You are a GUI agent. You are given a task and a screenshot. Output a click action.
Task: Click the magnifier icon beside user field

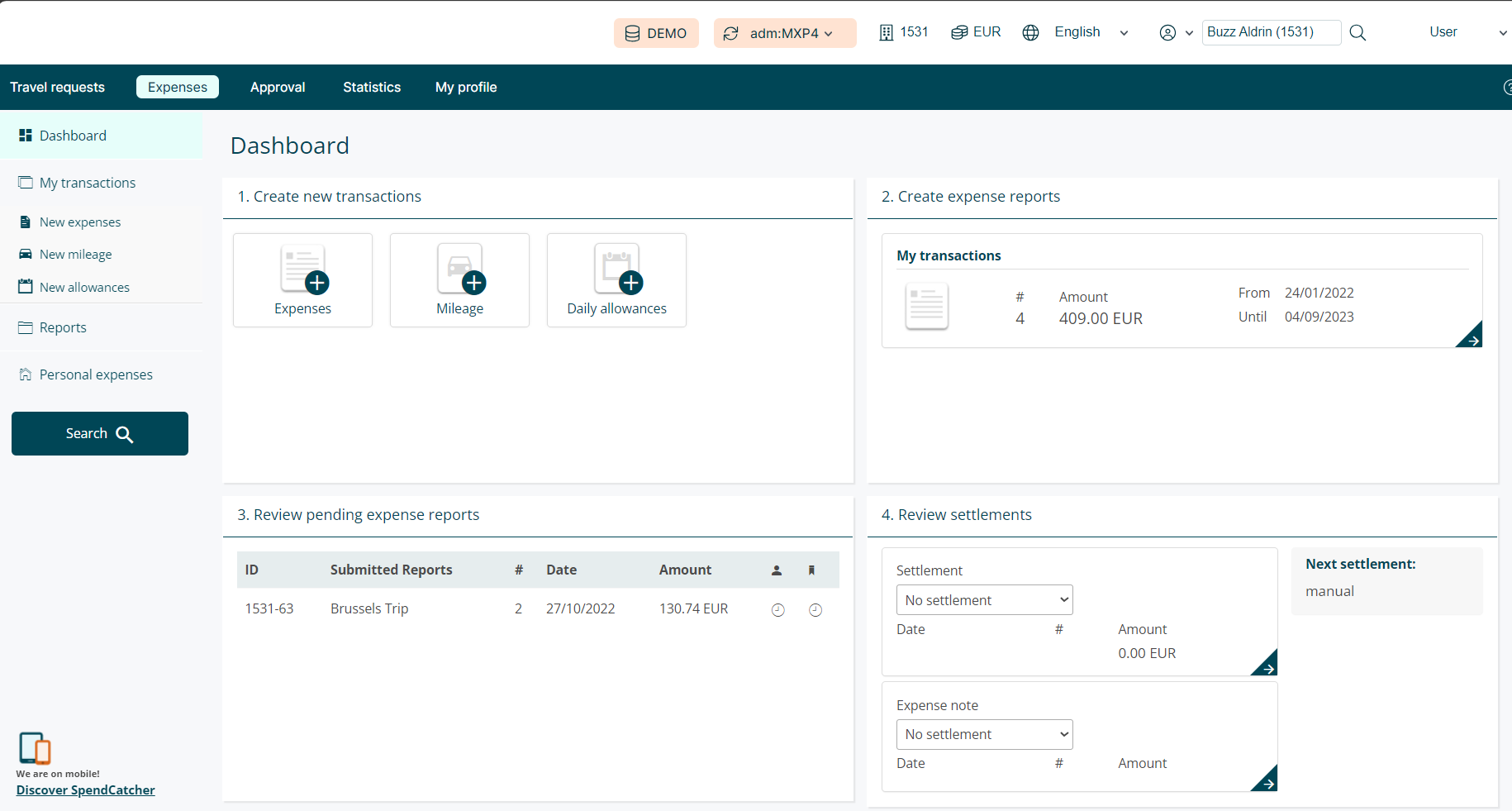point(1357,33)
